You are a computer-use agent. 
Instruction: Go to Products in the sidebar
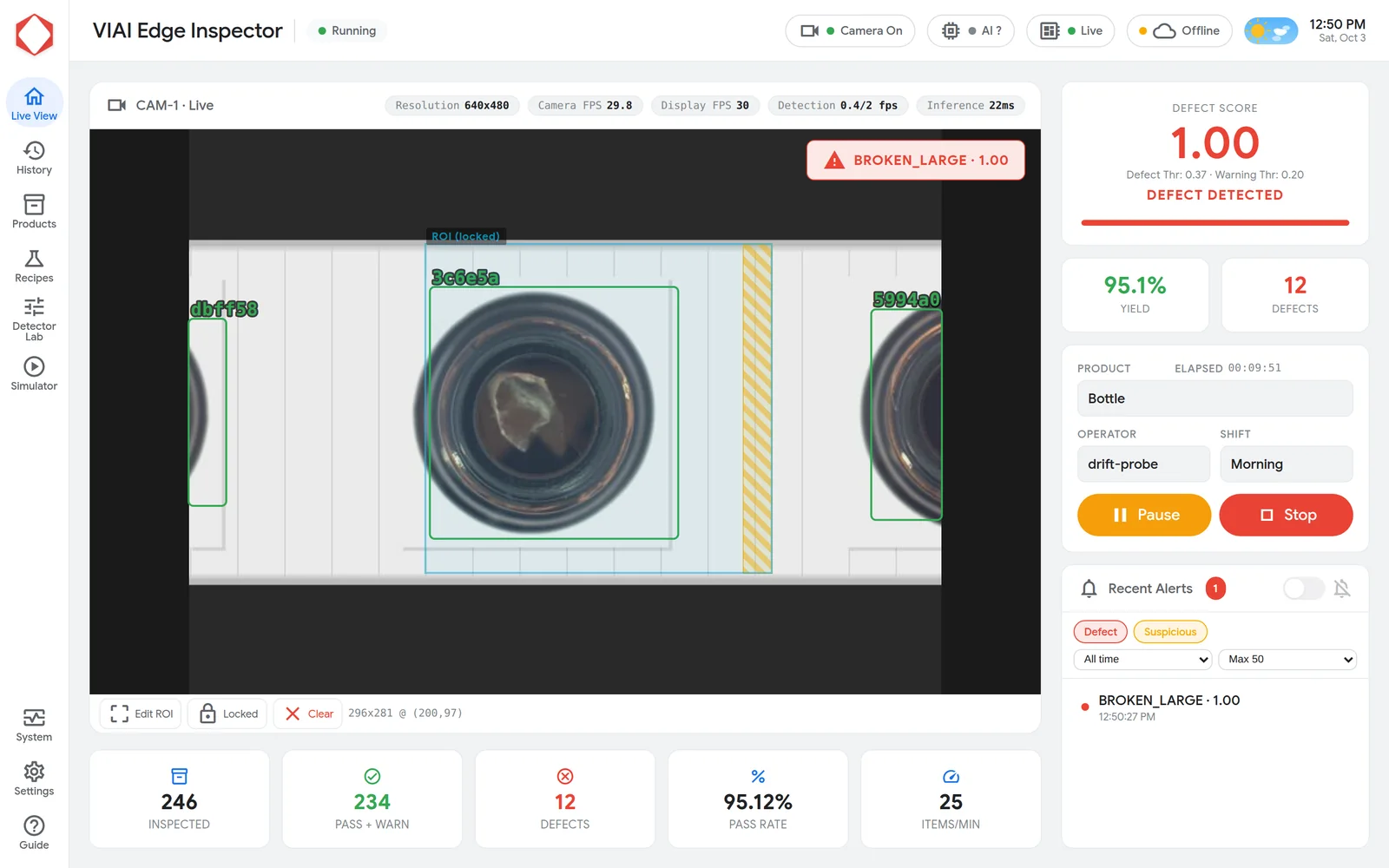[34, 212]
